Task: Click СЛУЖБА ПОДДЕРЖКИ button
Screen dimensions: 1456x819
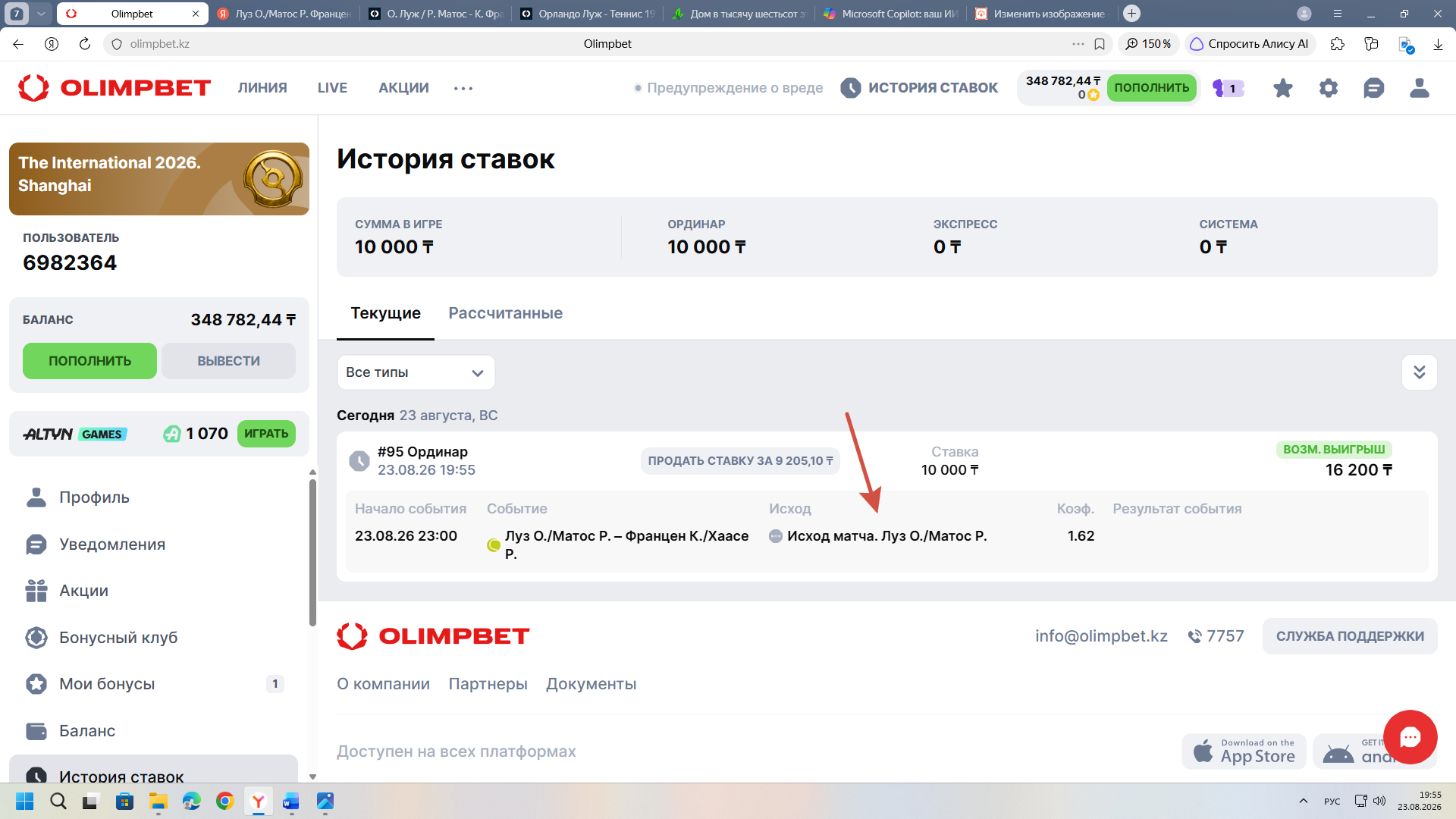Action: tap(1350, 636)
